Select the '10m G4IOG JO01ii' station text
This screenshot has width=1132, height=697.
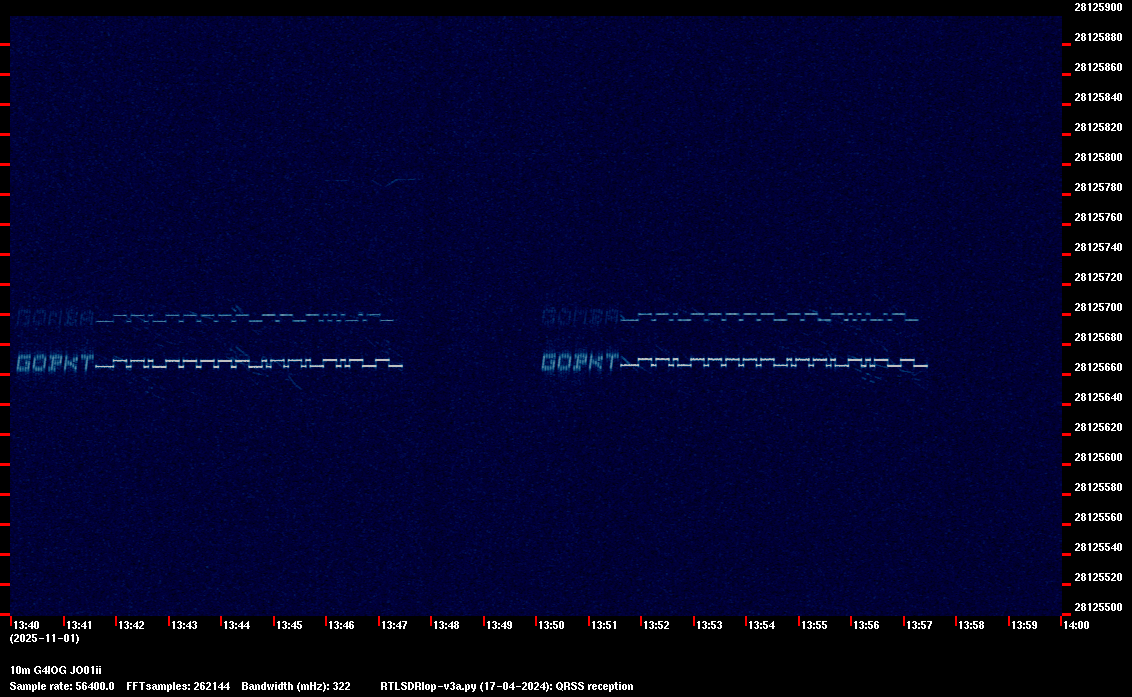56,670
